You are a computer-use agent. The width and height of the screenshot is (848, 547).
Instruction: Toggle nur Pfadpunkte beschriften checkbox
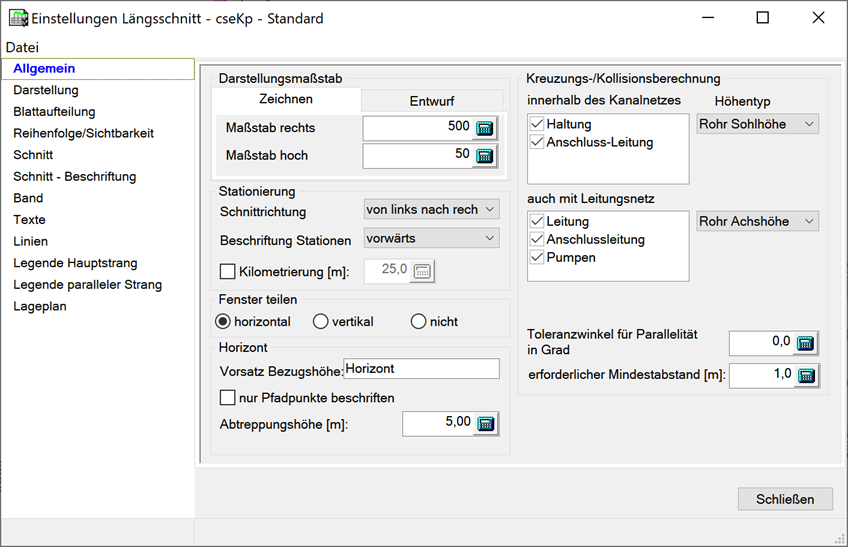click(x=227, y=398)
